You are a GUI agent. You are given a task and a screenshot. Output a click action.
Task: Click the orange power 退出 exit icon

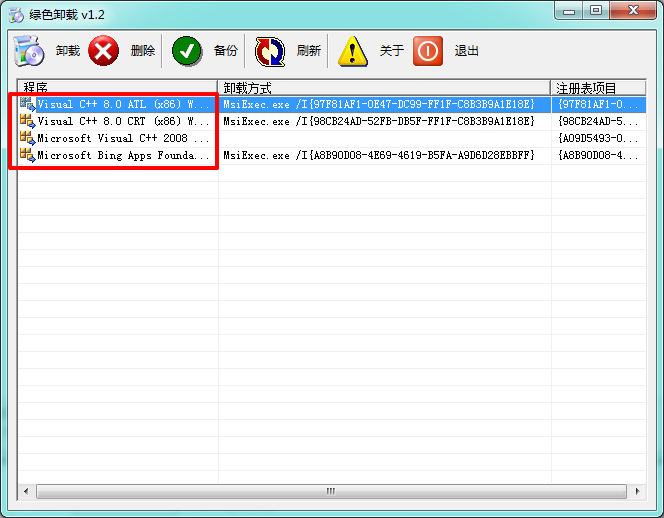point(428,51)
